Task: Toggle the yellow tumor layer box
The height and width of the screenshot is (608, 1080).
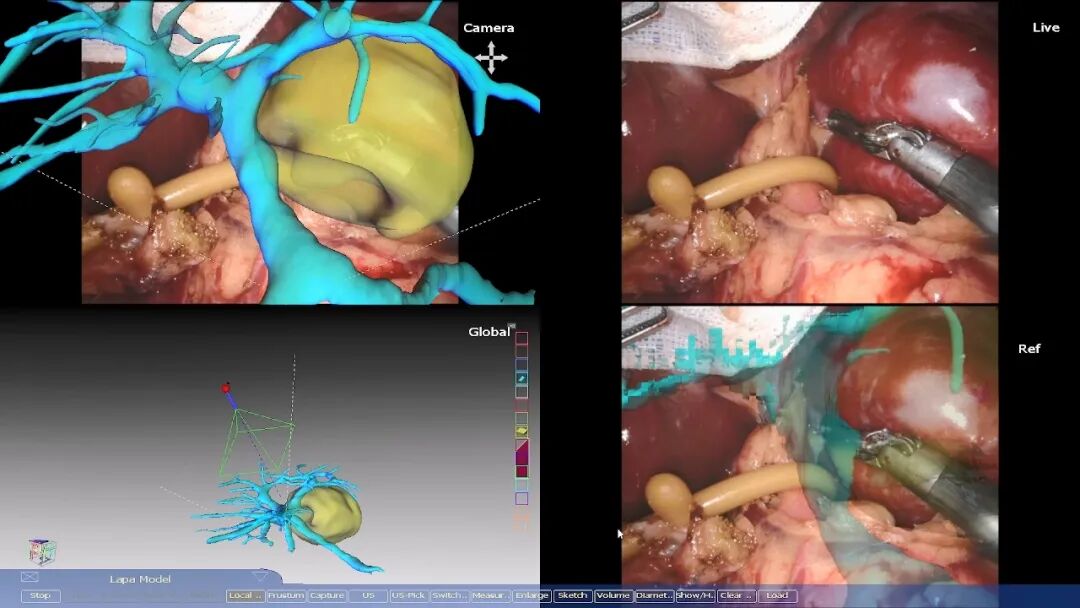Action: [x=521, y=431]
